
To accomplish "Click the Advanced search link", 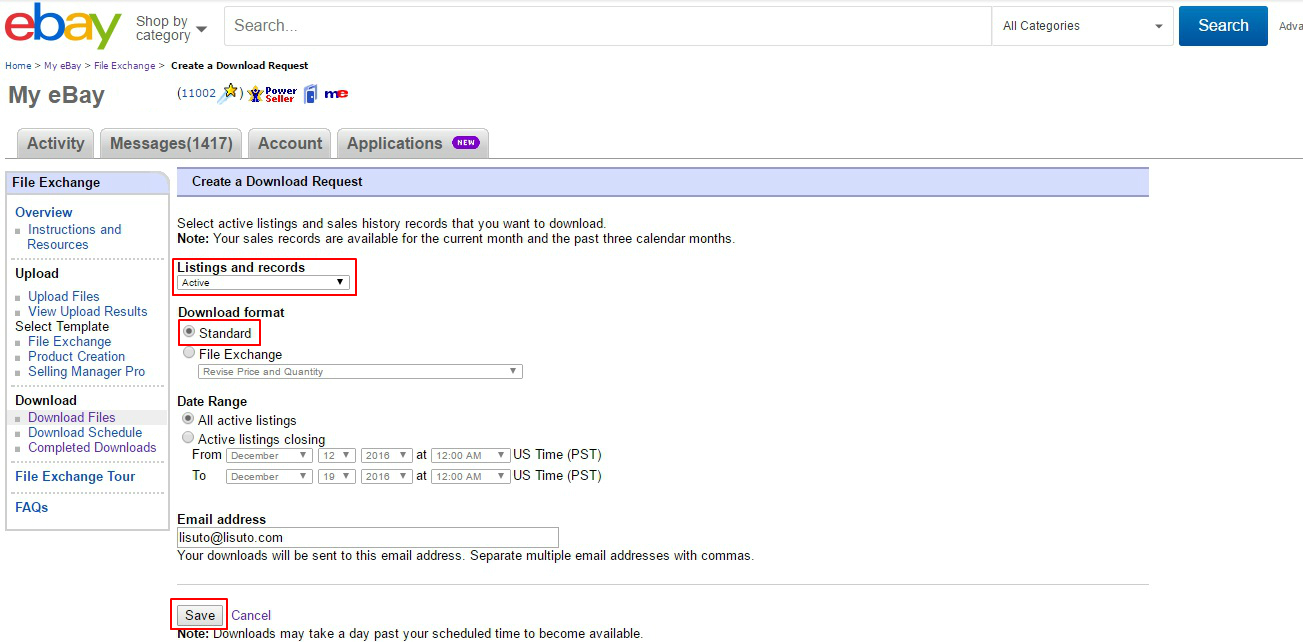I will coord(1291,27).
